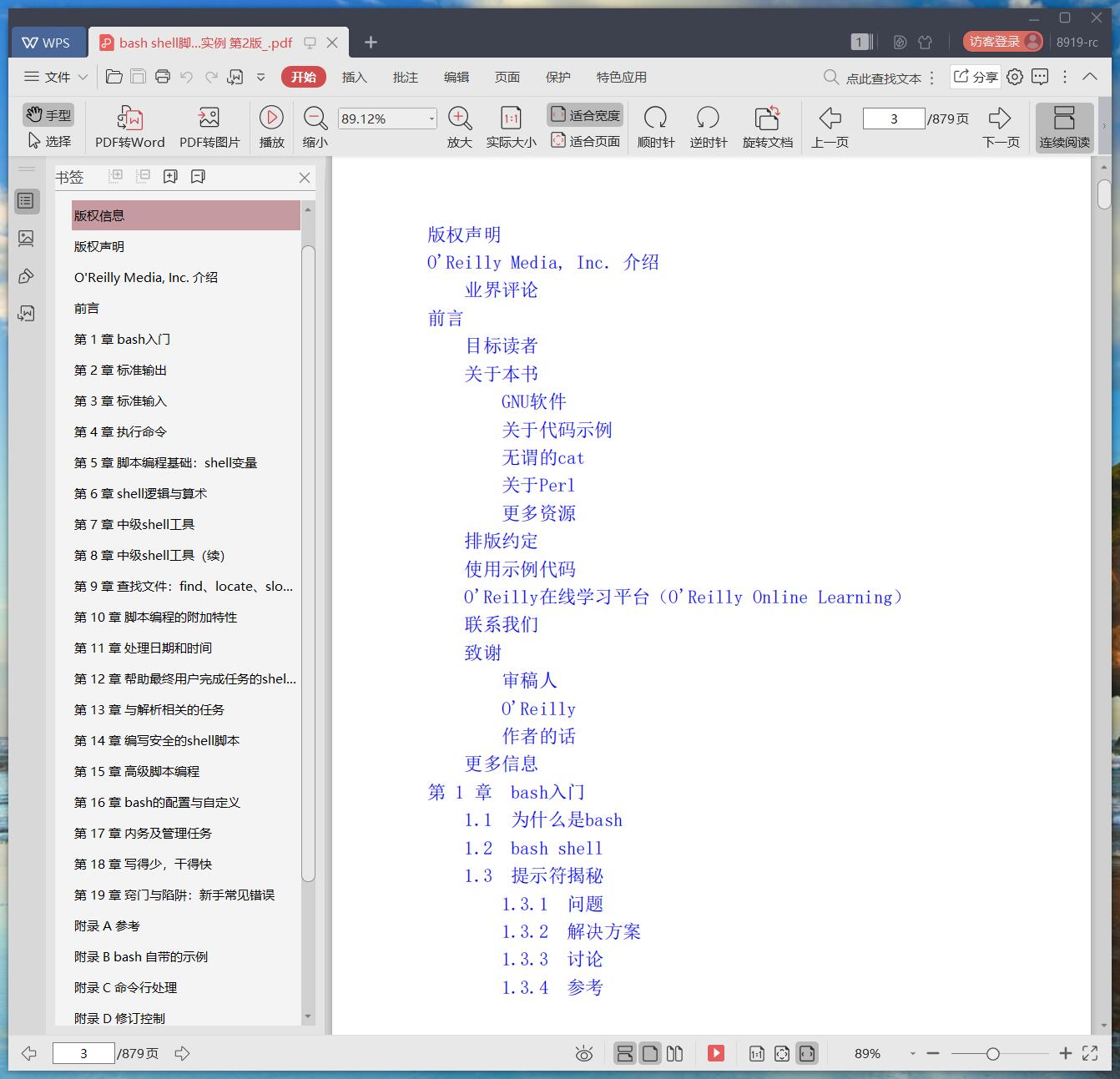Click the undo arrow icon
The height and width of the screenshot is (1079, 1120).
(187, 77)
